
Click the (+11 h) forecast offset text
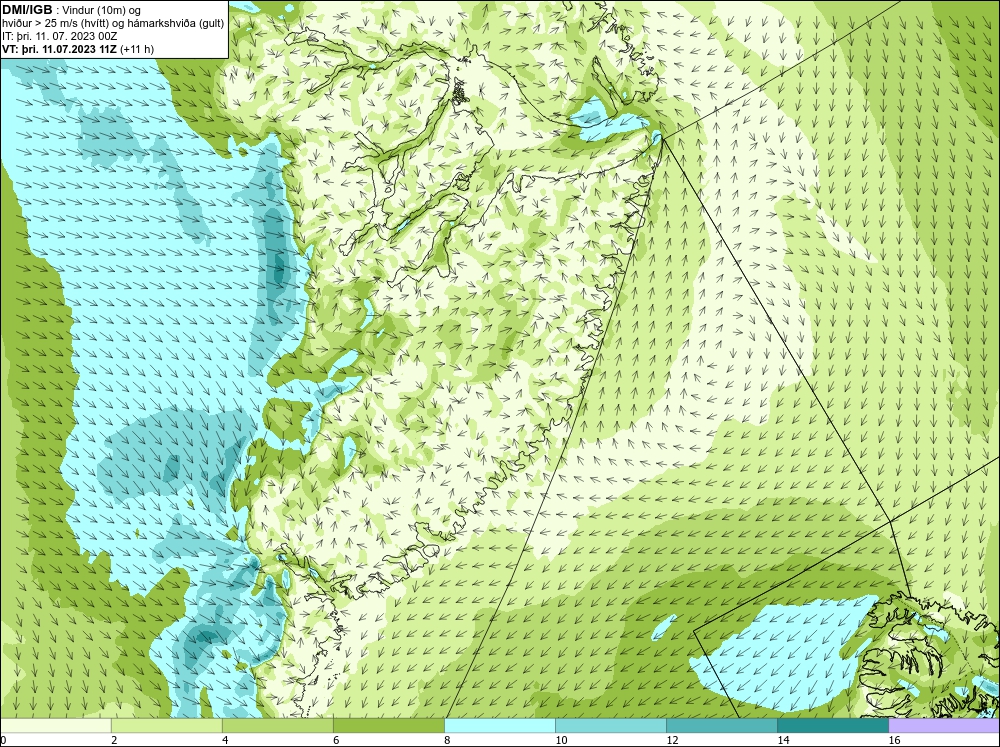136,48
